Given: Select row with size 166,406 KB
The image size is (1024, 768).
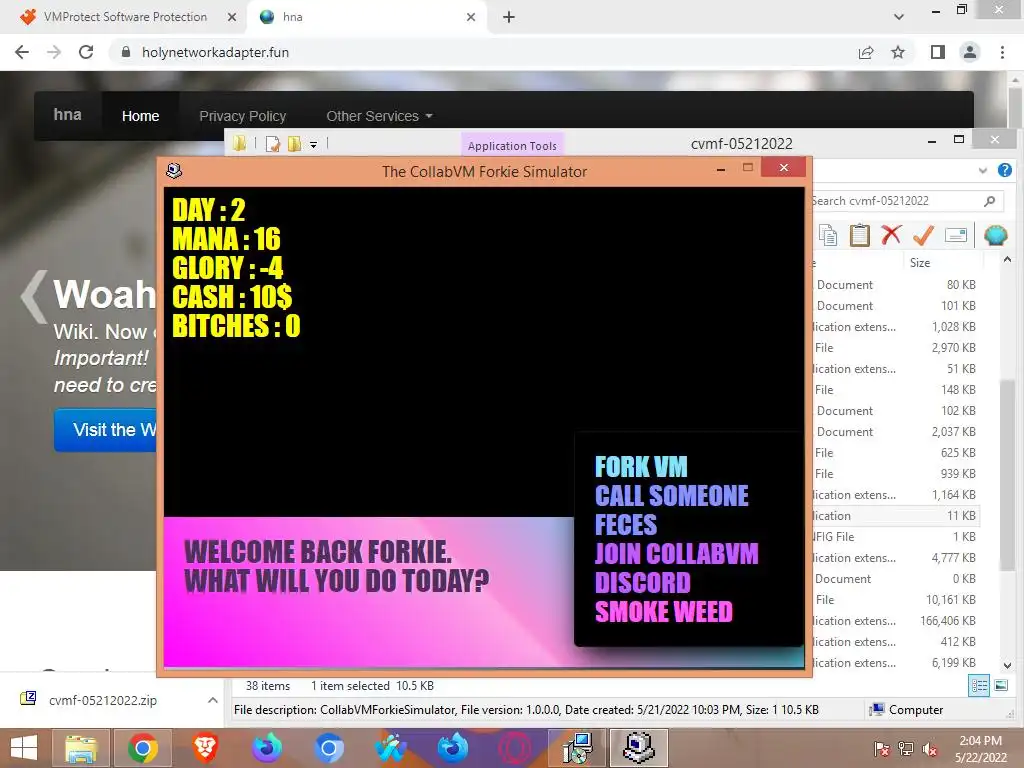Looking at the screenshot, I should [x=895, y=620].
